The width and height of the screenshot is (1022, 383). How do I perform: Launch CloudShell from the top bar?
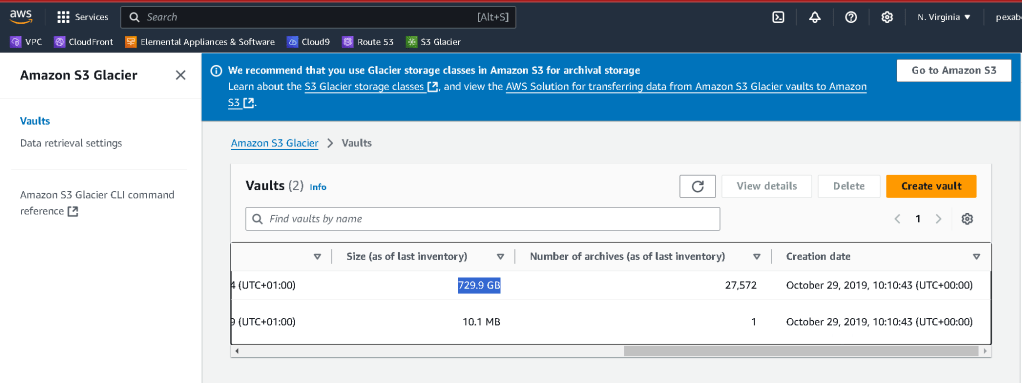778,18
